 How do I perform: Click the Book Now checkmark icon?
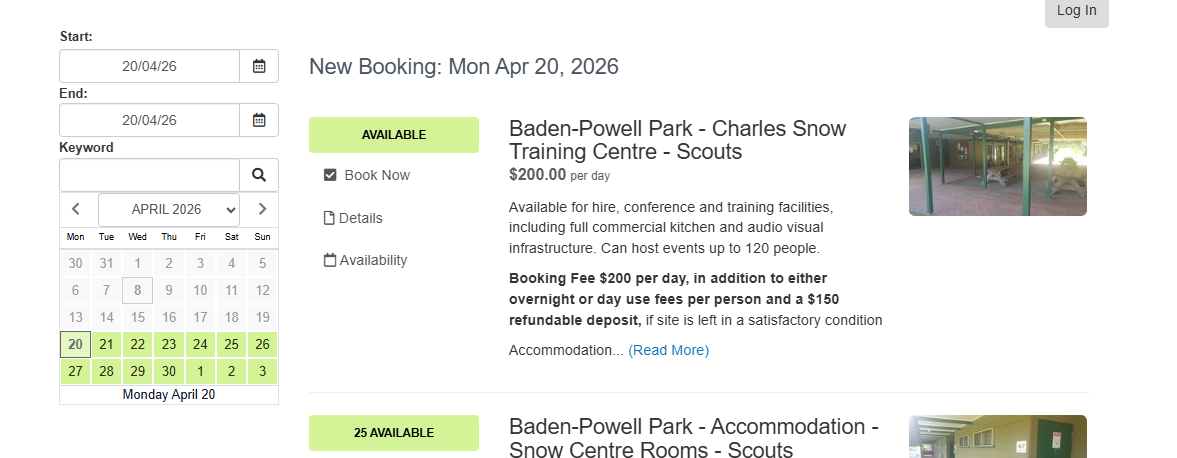click(x=330, y=175)
